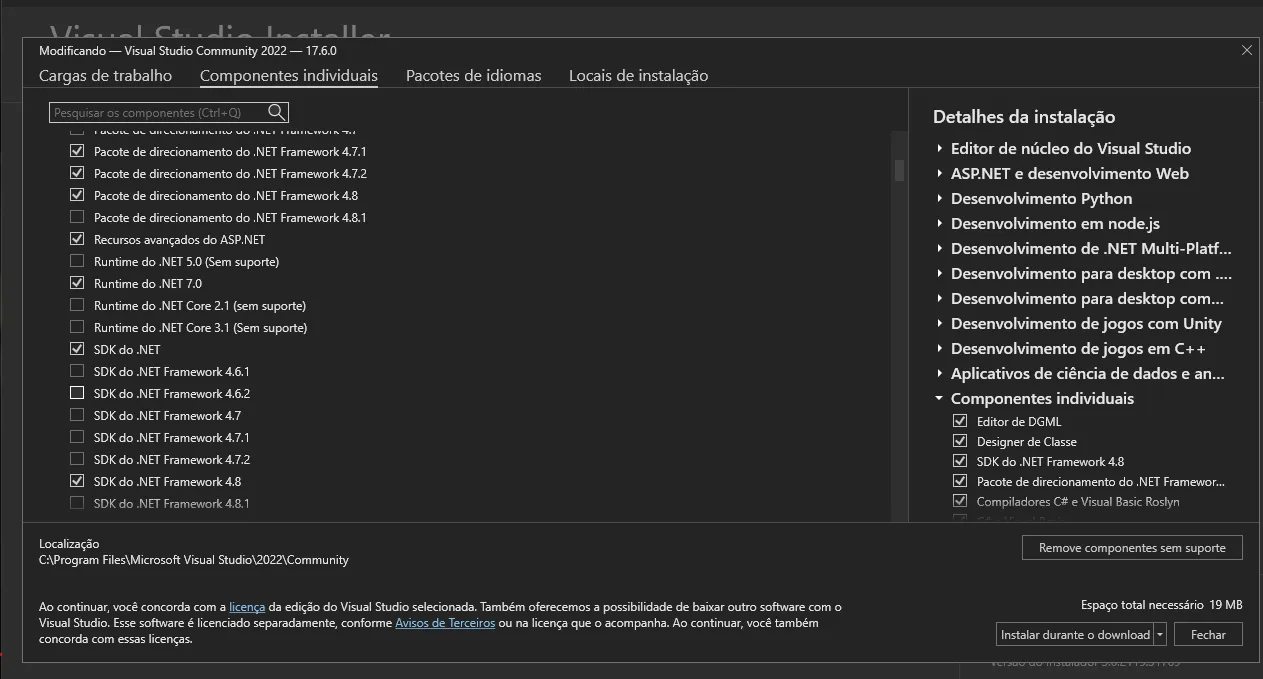Check Pacote de direcionamento .NET Framework 4.8.1
The width and height of the screenshot is (1263, 679).
click(77, 218)
